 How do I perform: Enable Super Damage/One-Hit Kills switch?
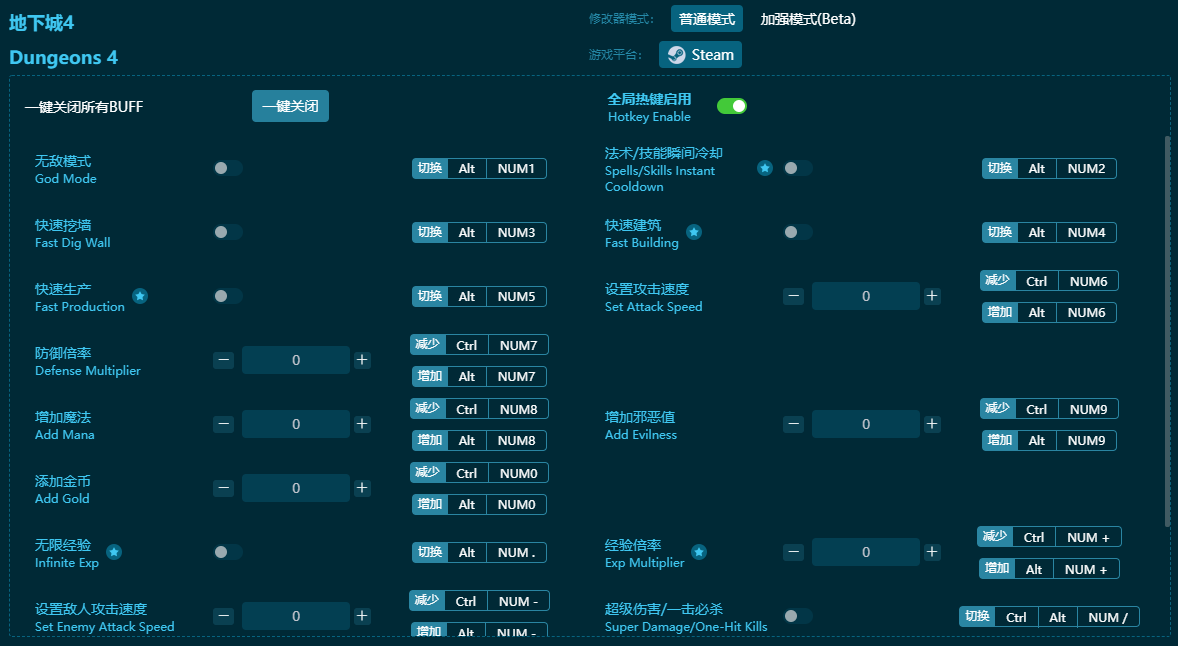point(797,616)
